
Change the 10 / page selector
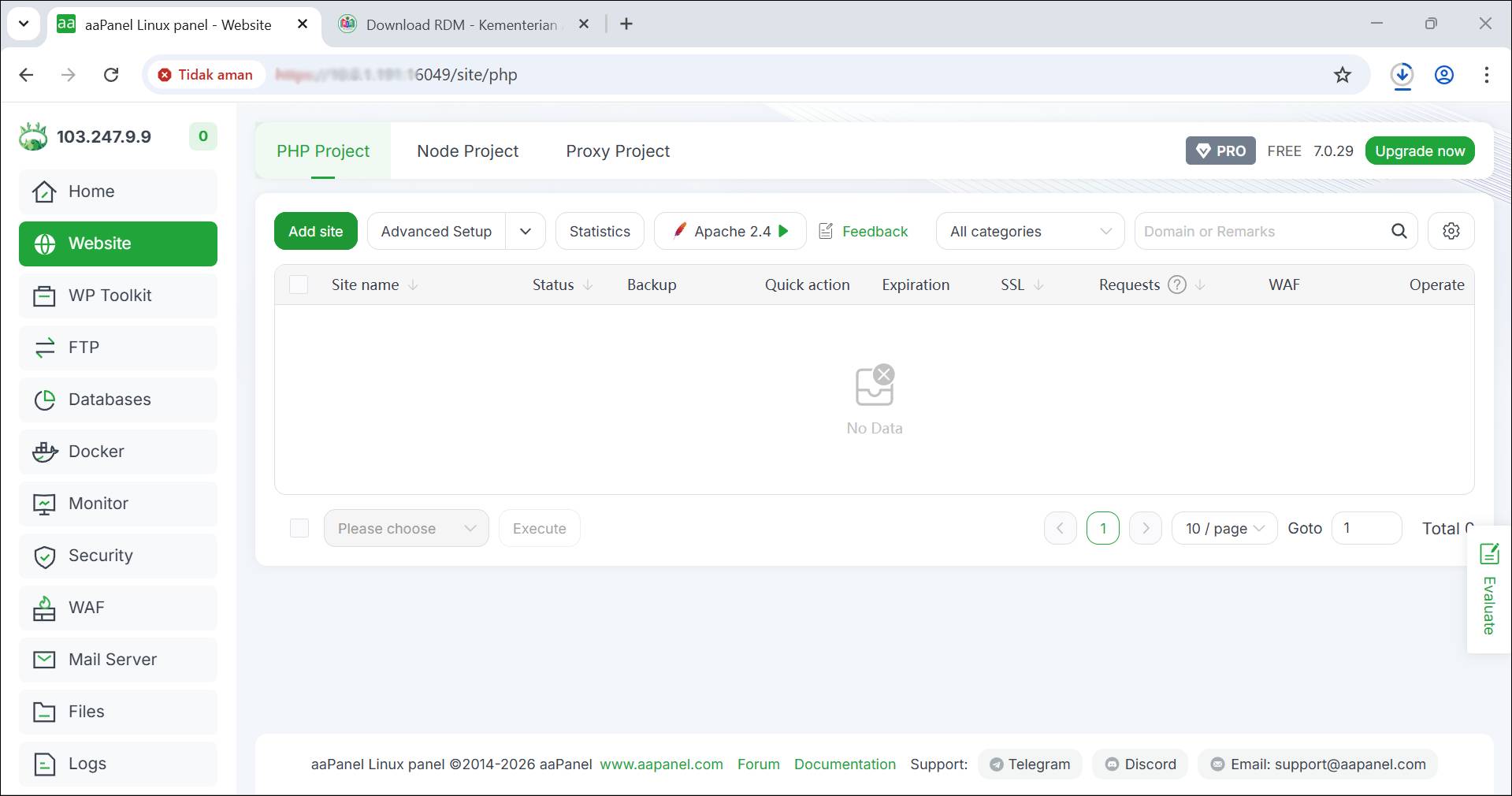pyautogui.click(x=1224, y=528)
